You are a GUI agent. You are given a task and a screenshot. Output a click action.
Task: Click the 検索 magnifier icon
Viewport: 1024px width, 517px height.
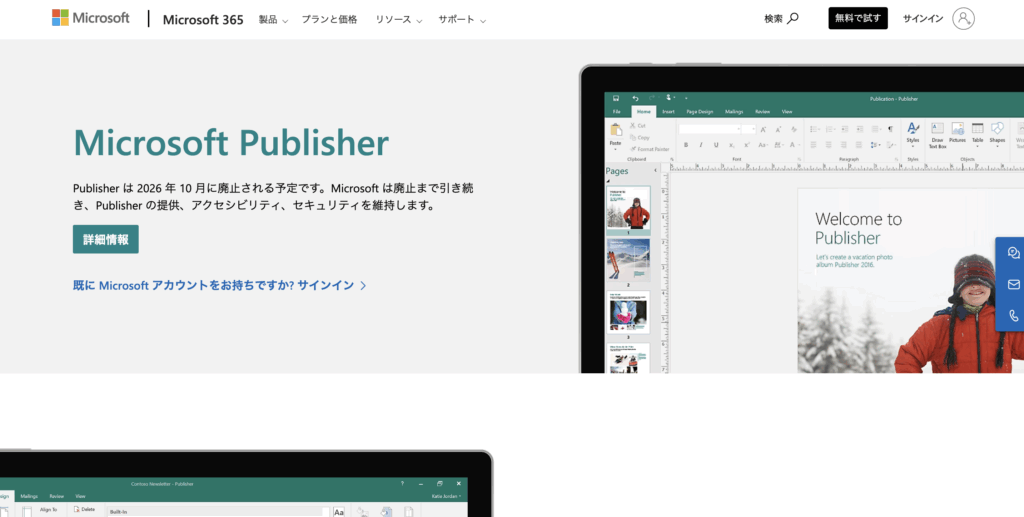(x=793, y=18)
